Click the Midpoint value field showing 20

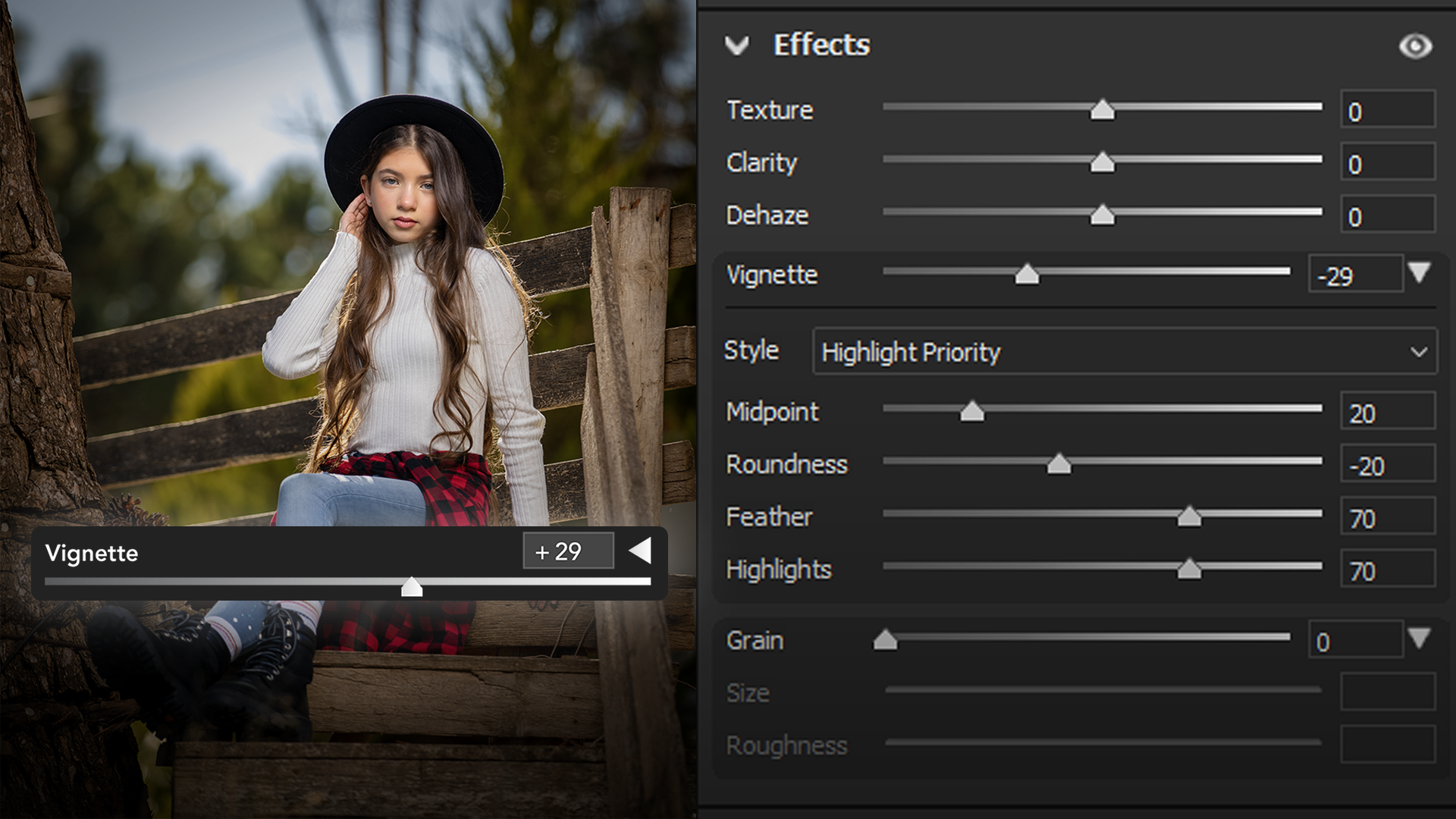pos(1387,412)
